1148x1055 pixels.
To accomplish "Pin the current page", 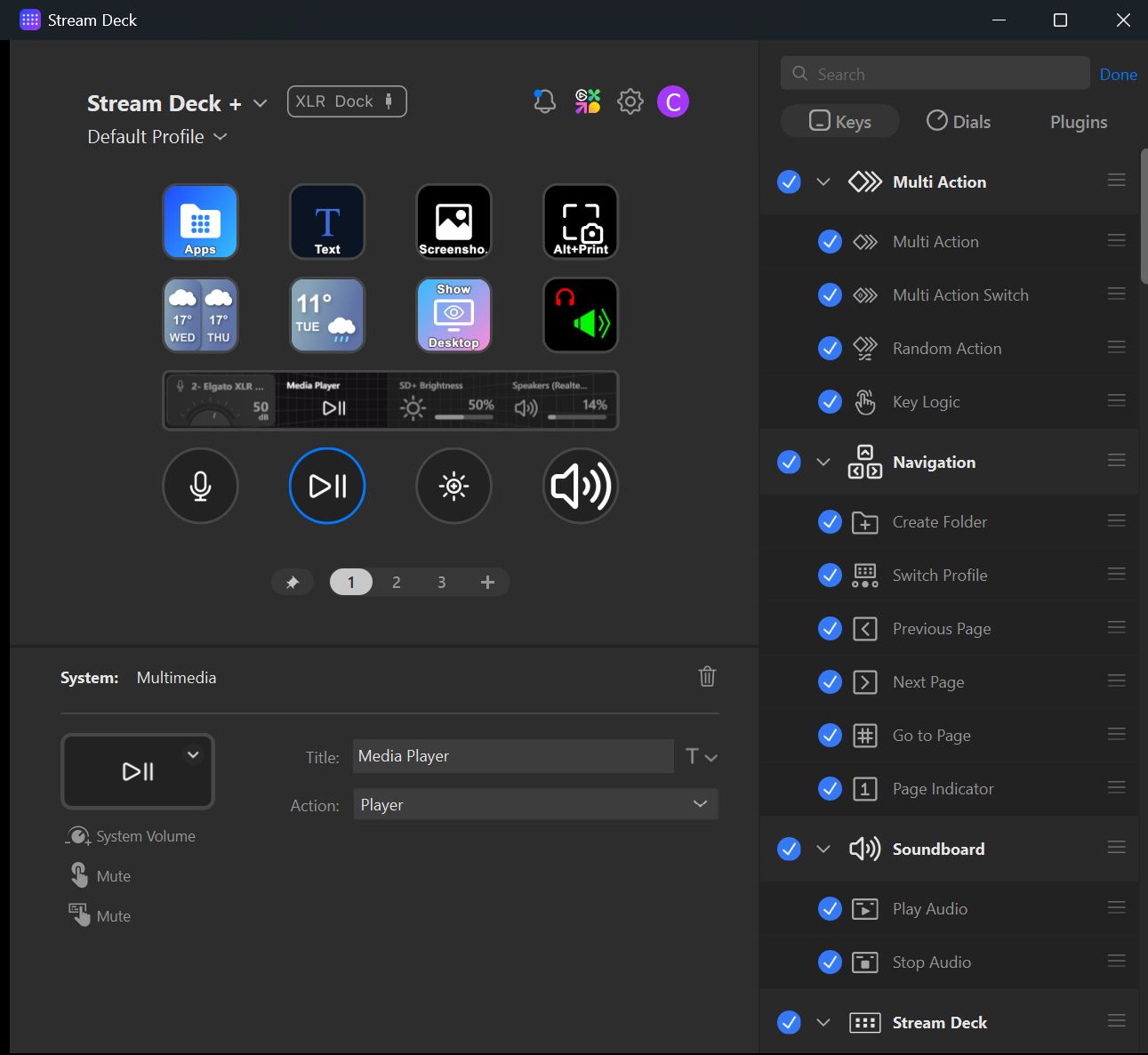I will [293, 583].
